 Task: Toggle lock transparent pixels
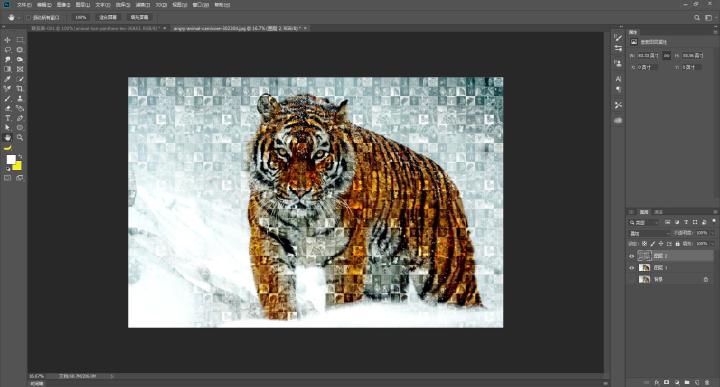click(644, 244)
